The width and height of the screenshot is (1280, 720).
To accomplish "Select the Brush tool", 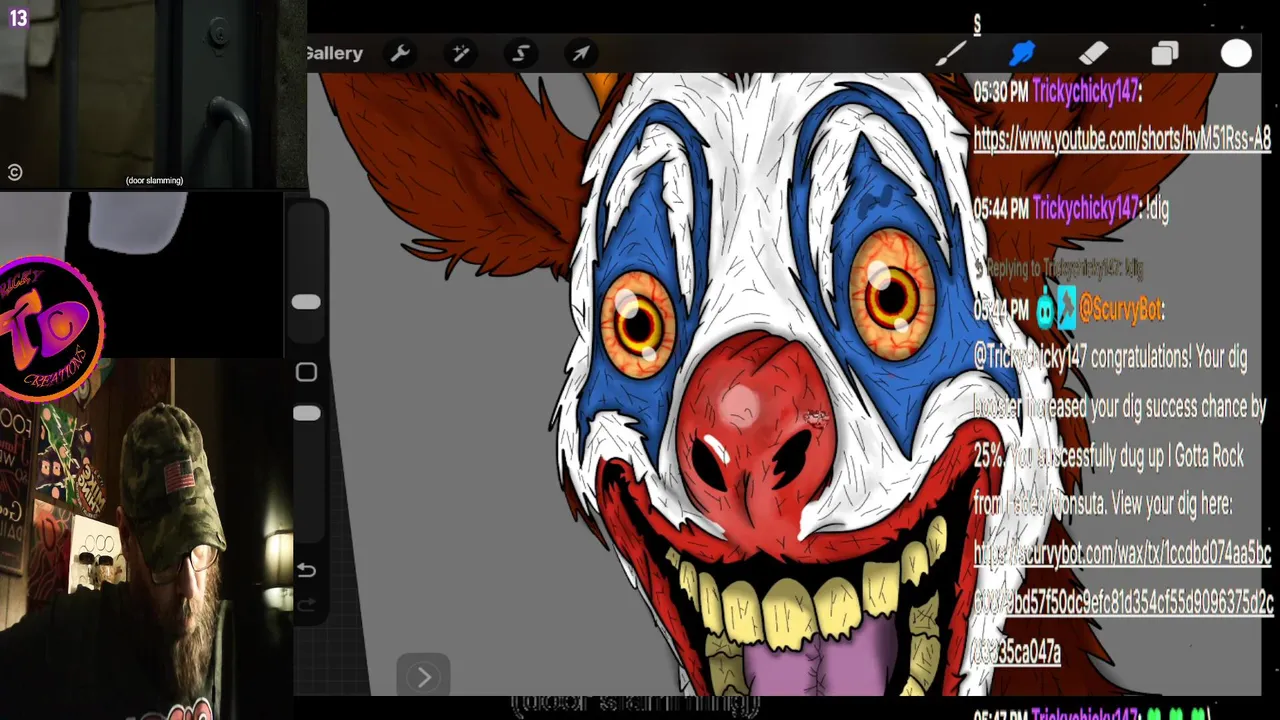I will pyautogui.click(x=950, y=53).
